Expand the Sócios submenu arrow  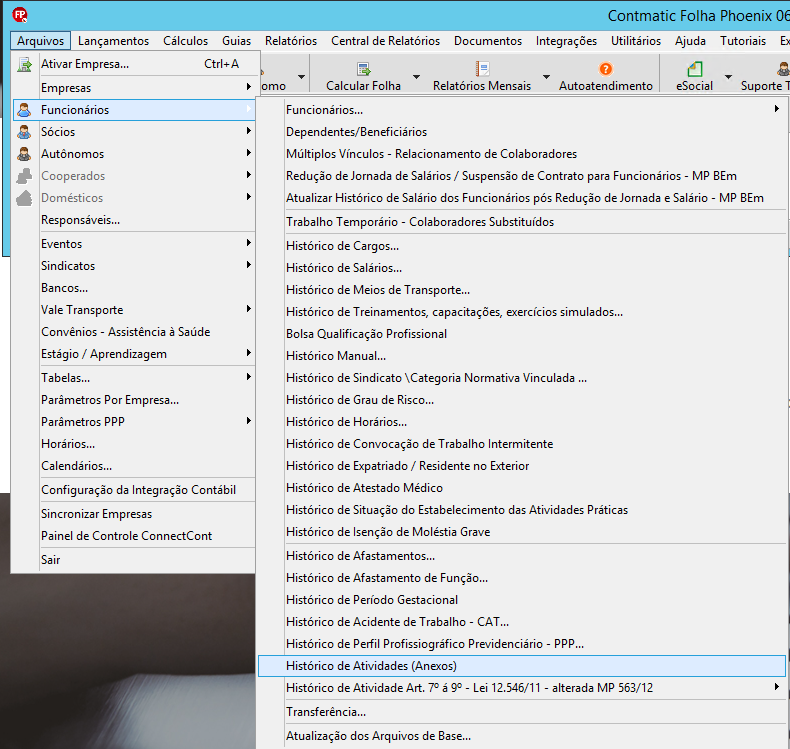click(x=248, y=131)
